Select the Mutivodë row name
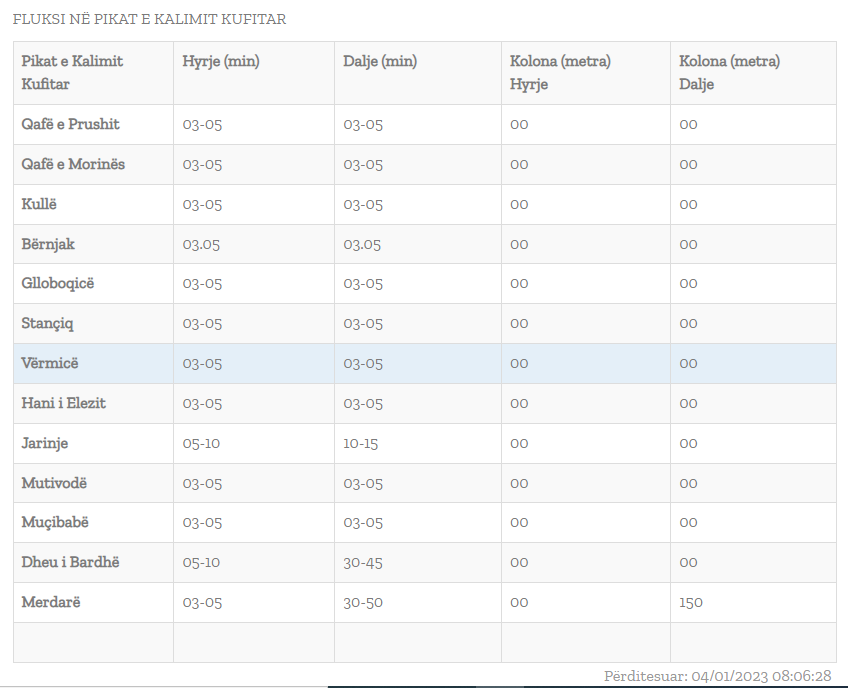 54,483
